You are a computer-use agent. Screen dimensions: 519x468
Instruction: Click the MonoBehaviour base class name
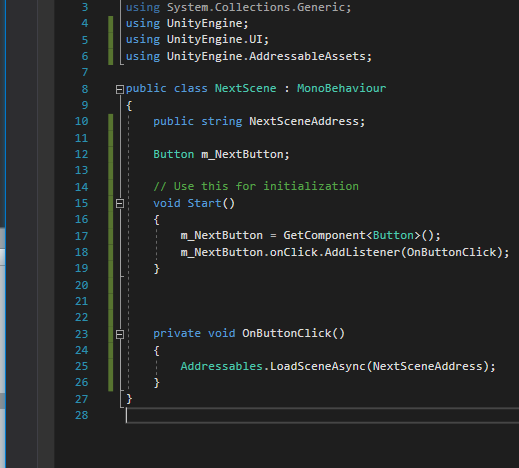point(341,88)
